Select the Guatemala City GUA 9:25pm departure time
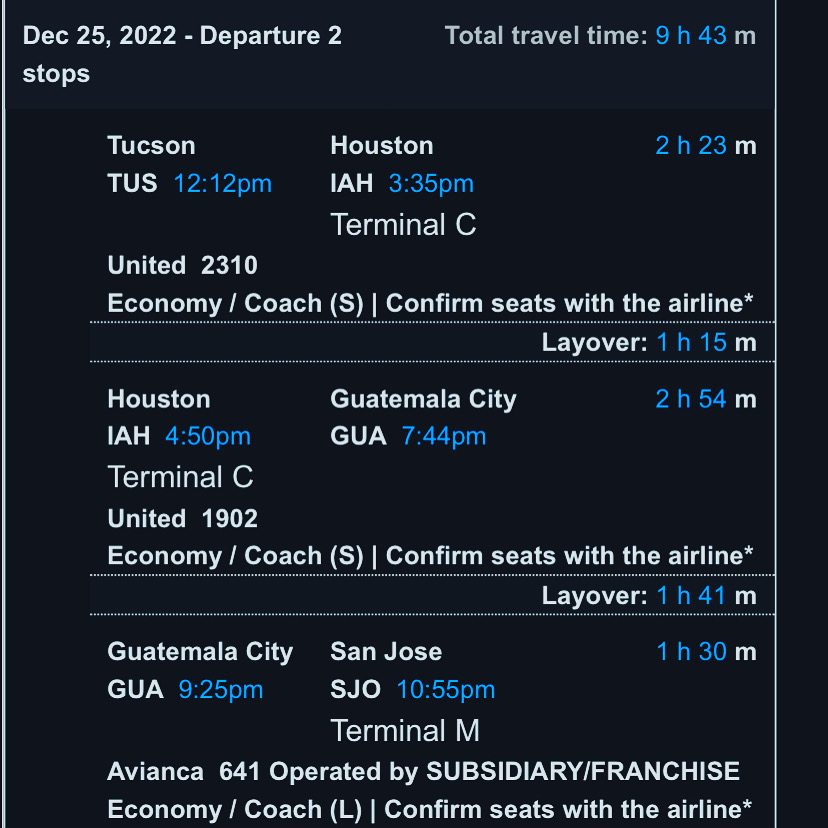Viewport: 828px width, 828px height. tap(220, 690)
